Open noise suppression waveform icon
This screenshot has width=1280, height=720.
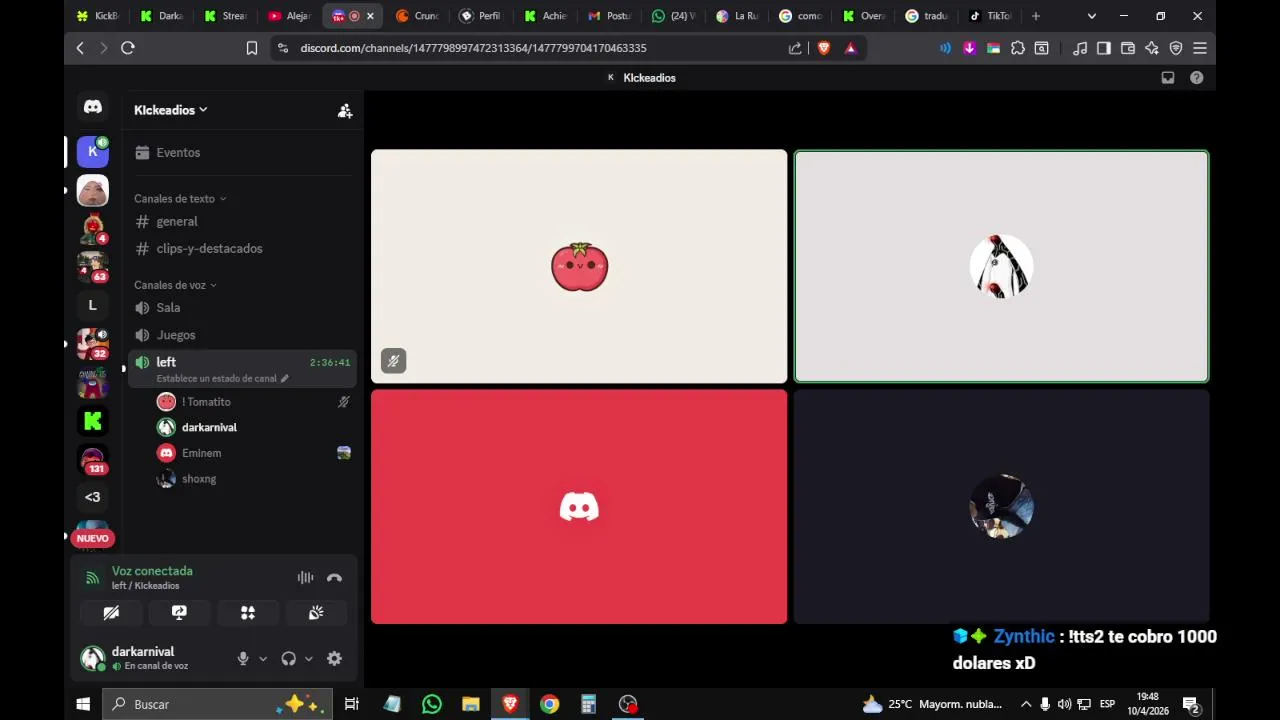305,578
